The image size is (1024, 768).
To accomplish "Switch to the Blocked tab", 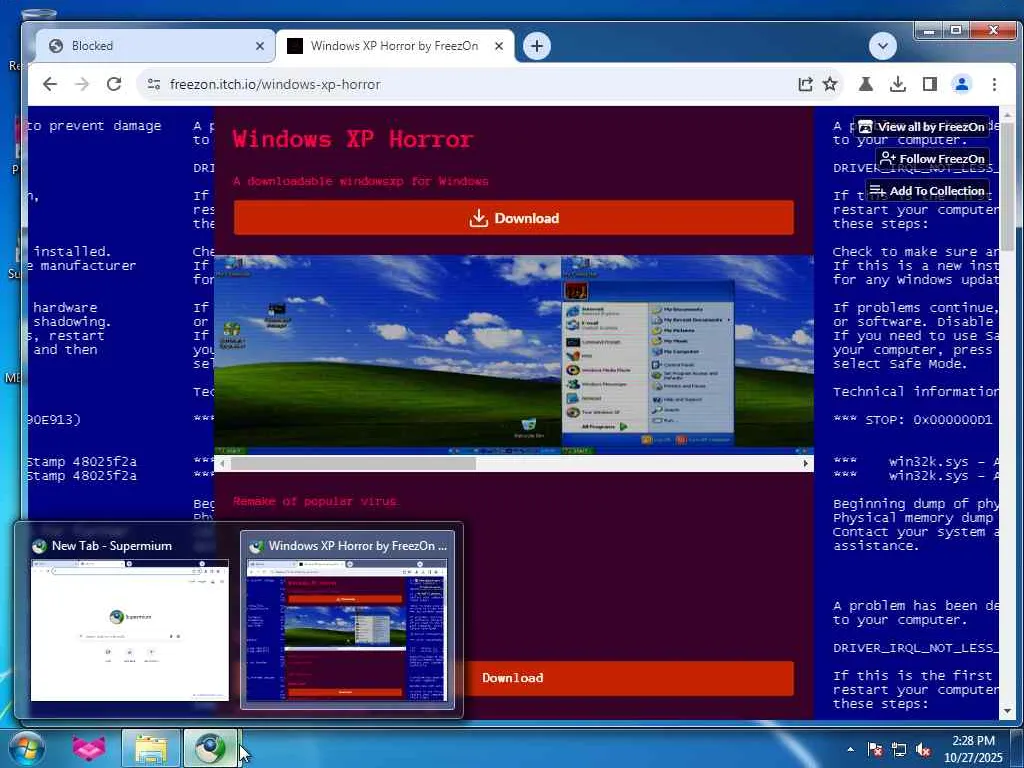I will pyautogui.click(x=154, y=46).
